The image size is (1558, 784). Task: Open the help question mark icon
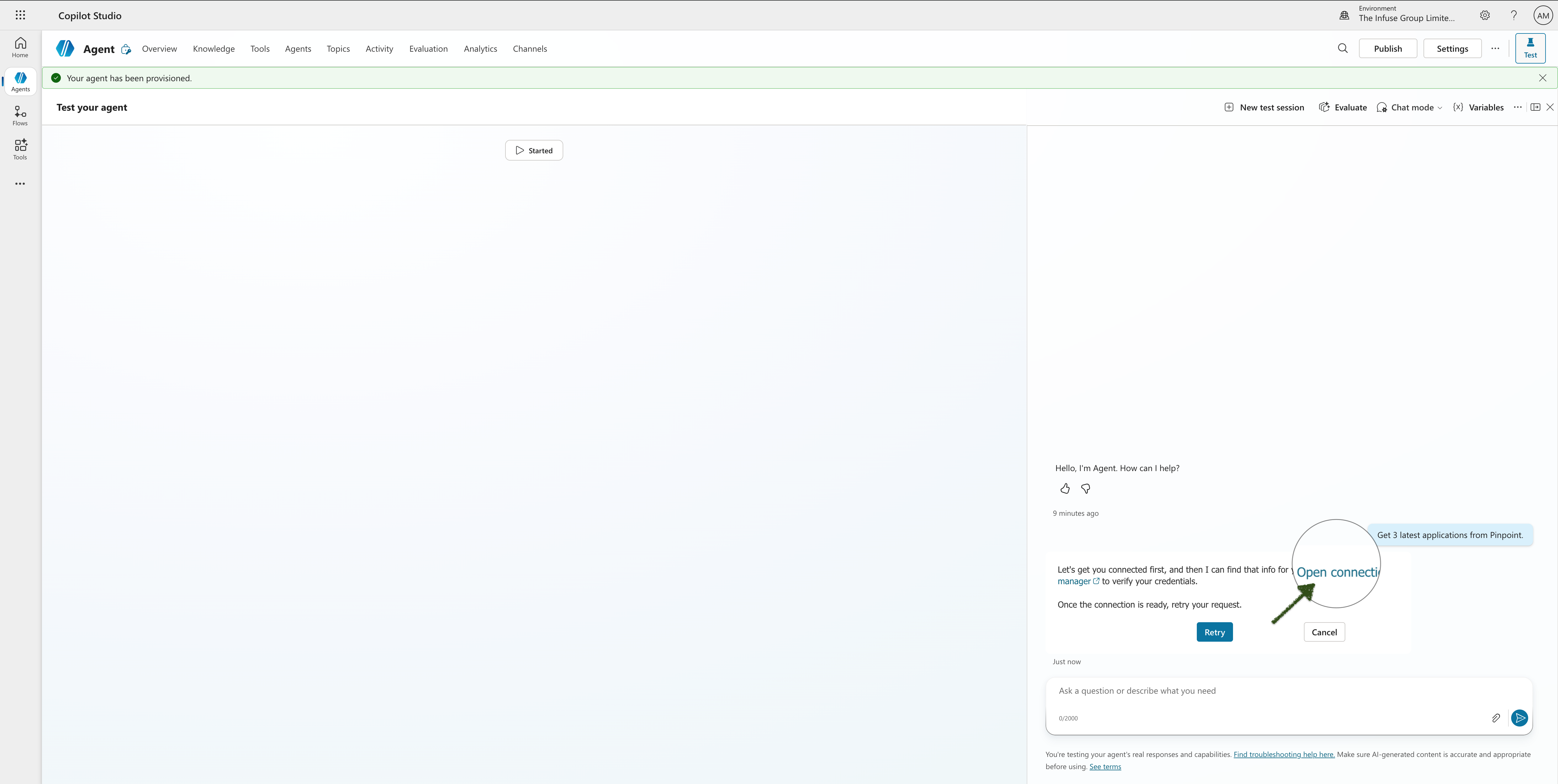(x=1514, y=16)
